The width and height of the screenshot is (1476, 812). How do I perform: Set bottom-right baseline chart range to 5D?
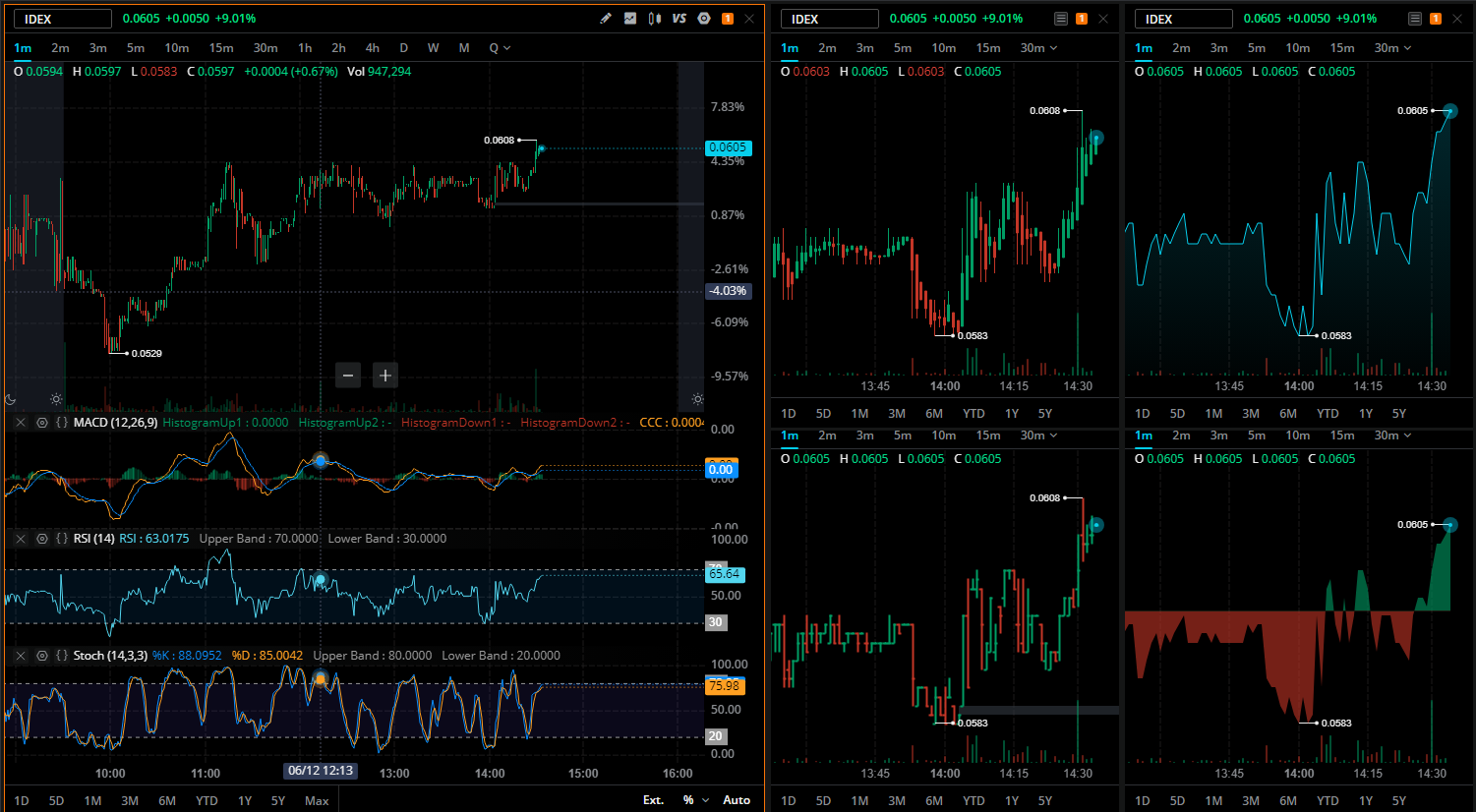(x=1177, y=801)
